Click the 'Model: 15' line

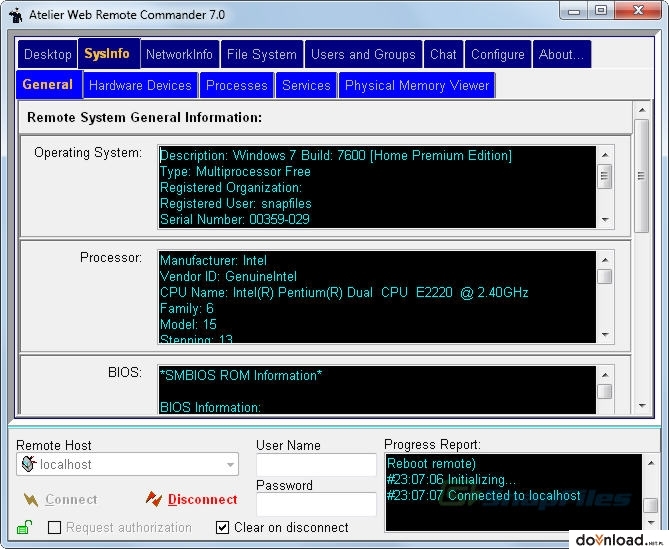coord(188,324)
